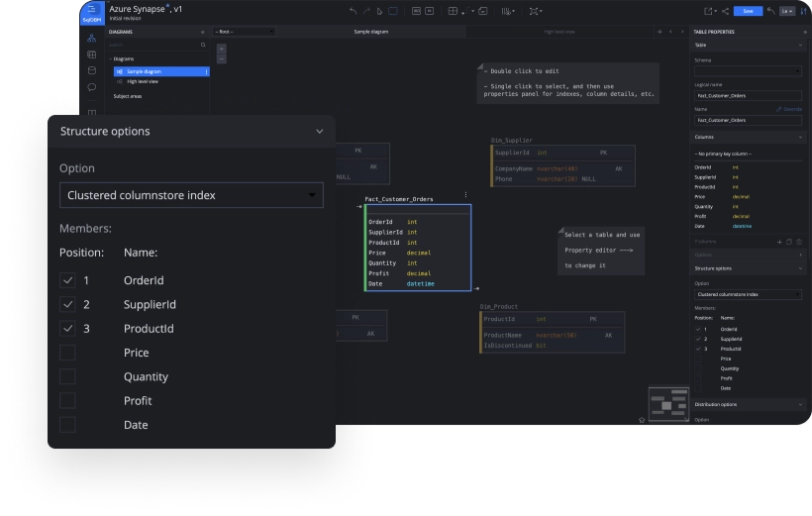This screenshot has height=516, width=812.
Task: Select the pointer cursor tool
Action: coord(379,11)
